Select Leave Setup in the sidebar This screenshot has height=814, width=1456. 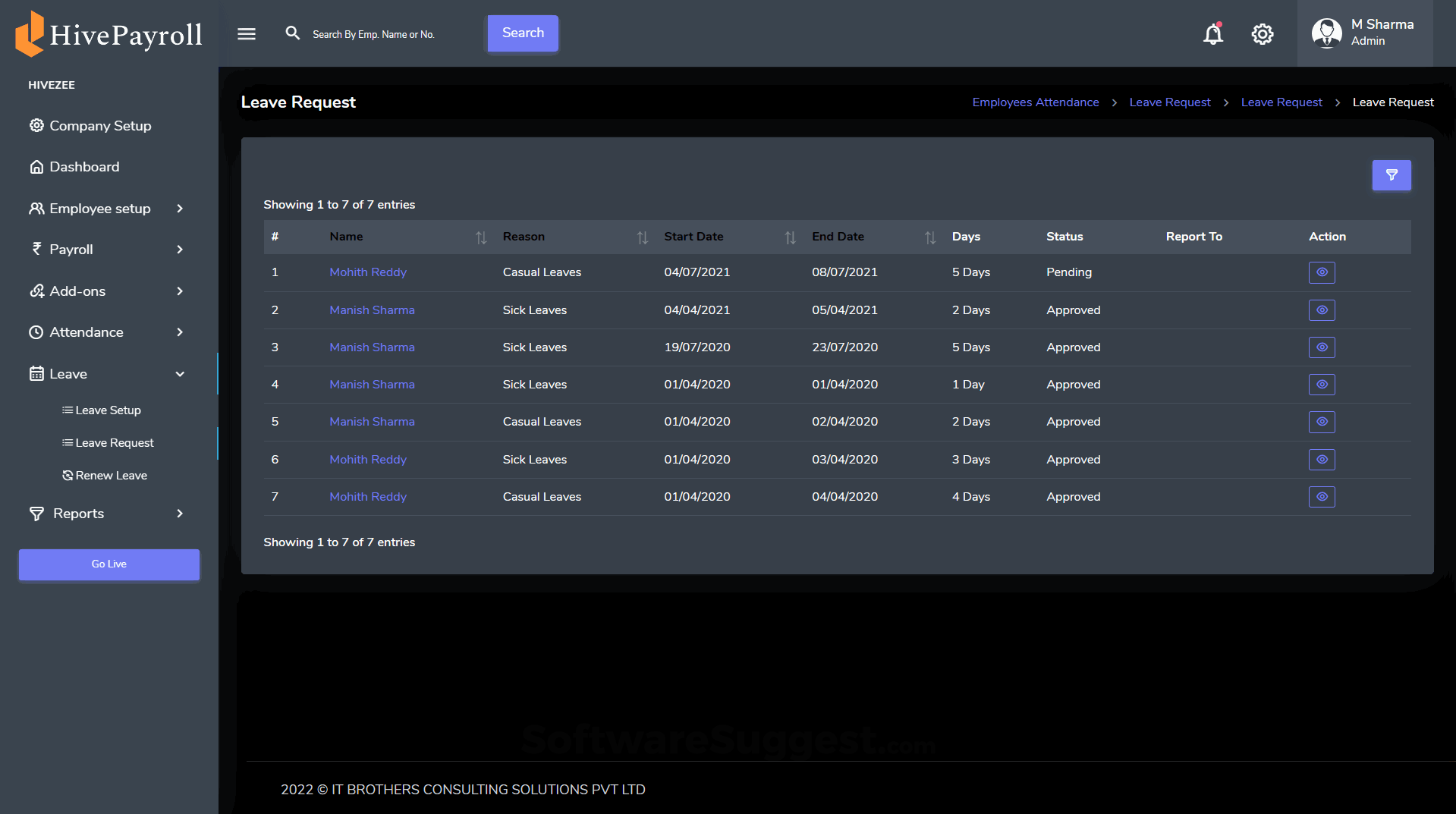tap(108, 410)
